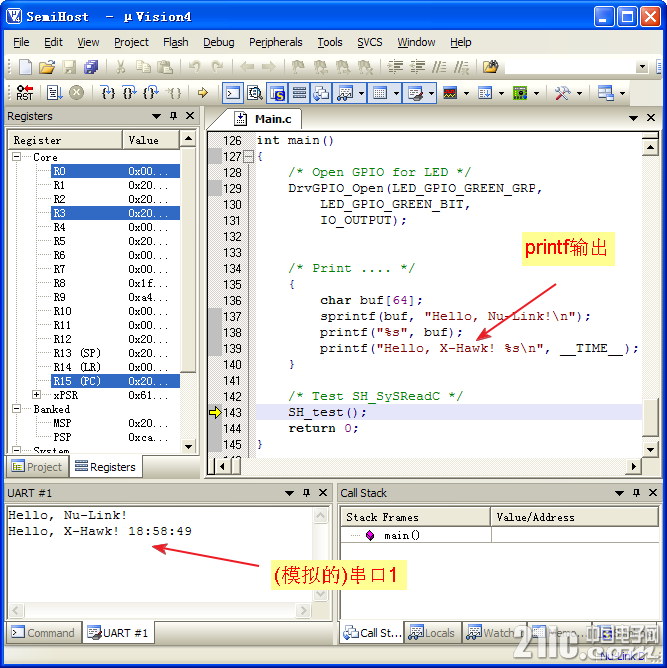Open the Flash menu
This screenshot has height=668, width=667.
(x=175, y=42)
